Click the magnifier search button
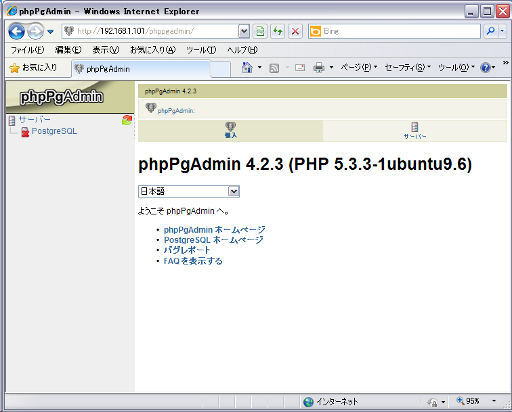Viewport: 512px width, 412px height. 490,31
